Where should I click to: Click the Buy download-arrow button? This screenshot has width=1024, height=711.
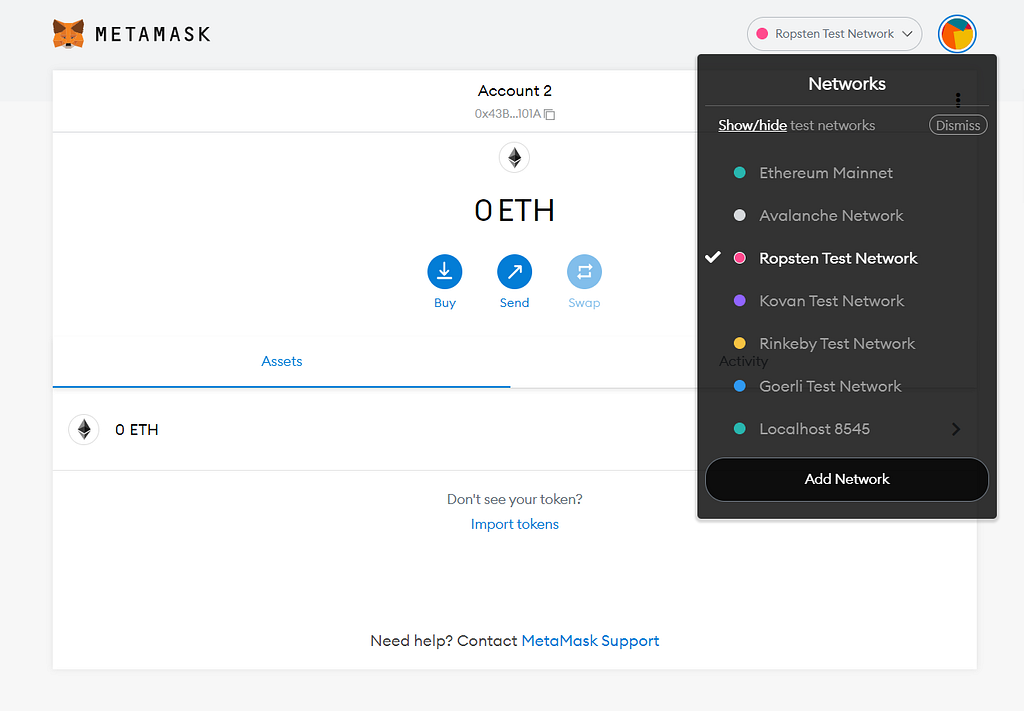(445, 272)
